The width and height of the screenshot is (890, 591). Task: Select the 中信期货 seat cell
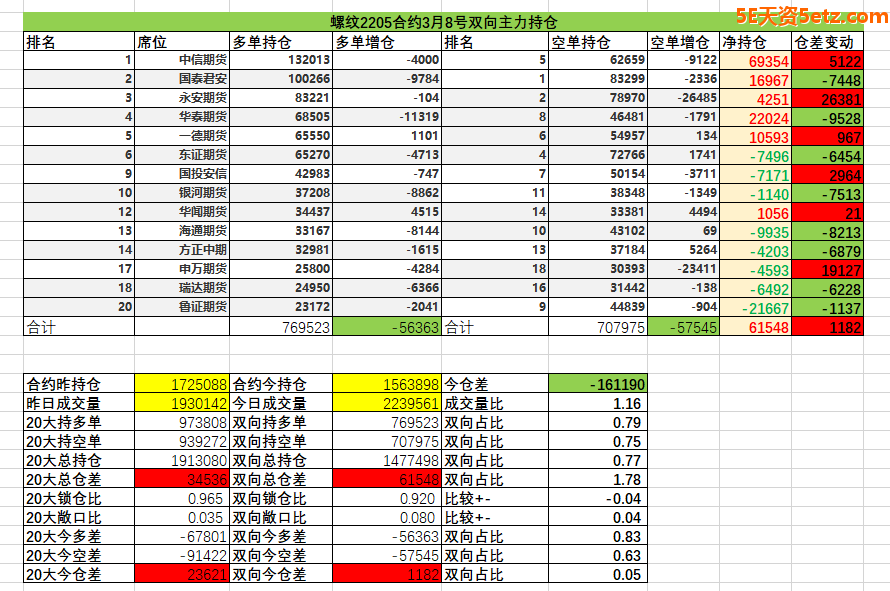(181, 61)
